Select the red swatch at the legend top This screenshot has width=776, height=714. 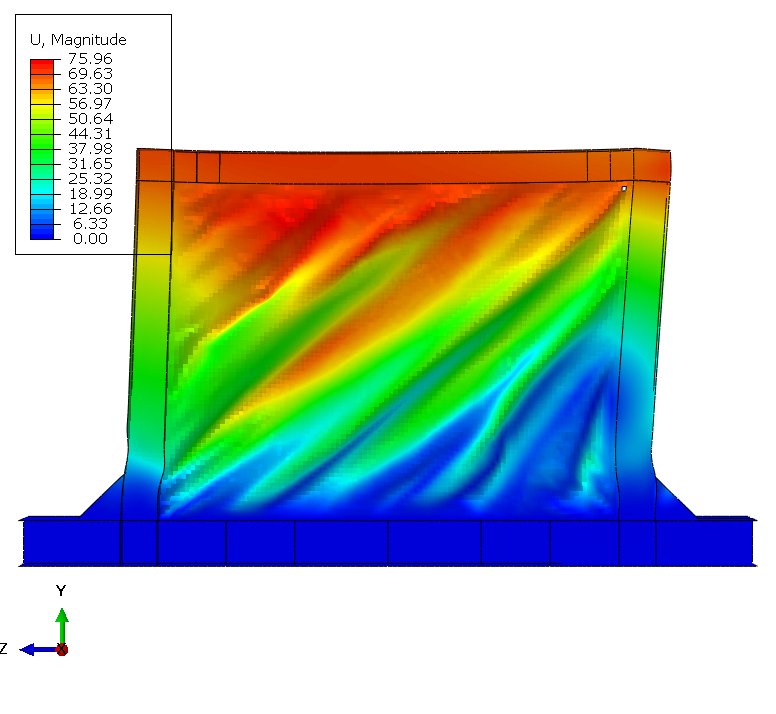click(x=42, y=65)
